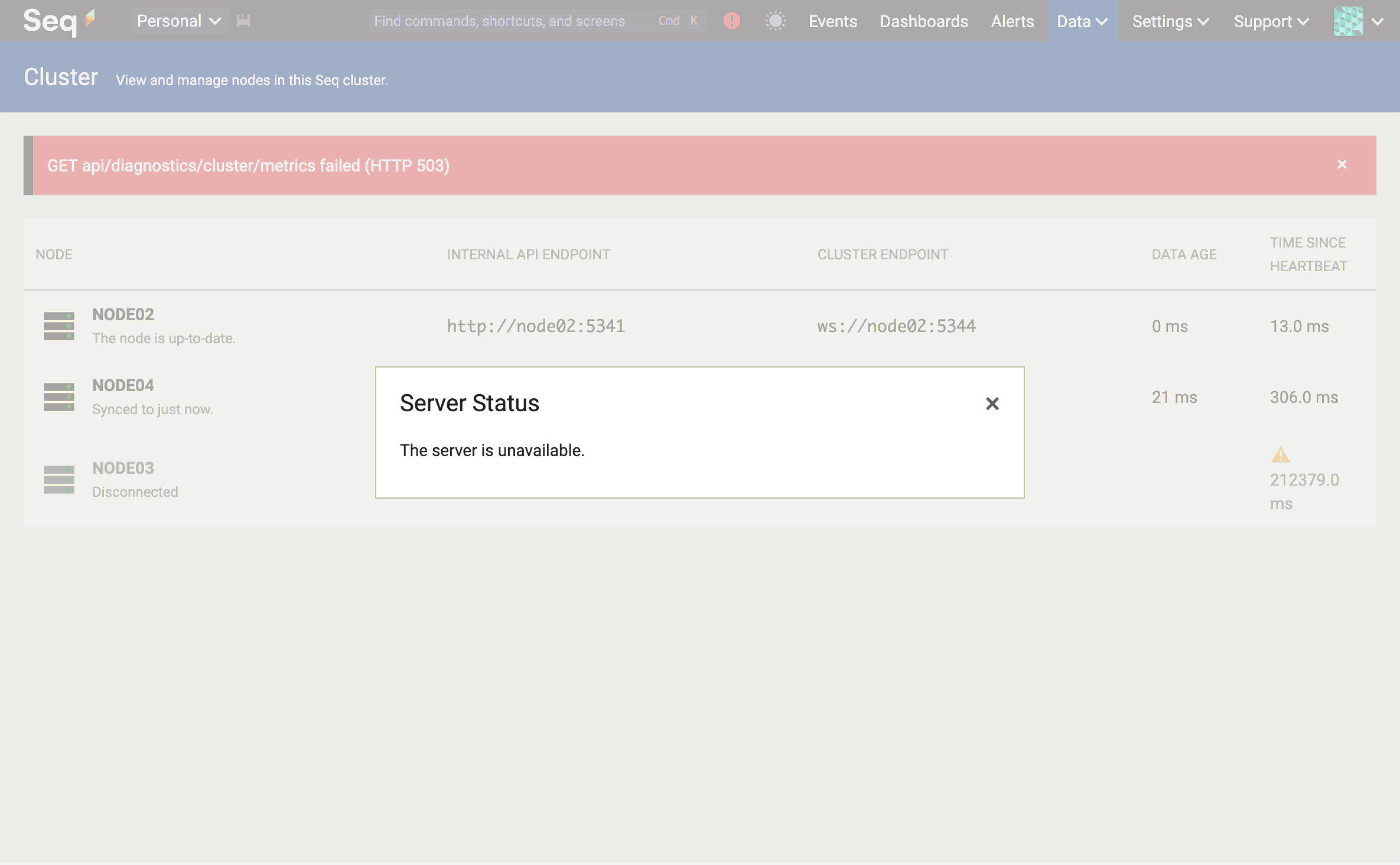Click the red error notification icon
This screenshot has width=1400, height=865.
tap(732, 21)
